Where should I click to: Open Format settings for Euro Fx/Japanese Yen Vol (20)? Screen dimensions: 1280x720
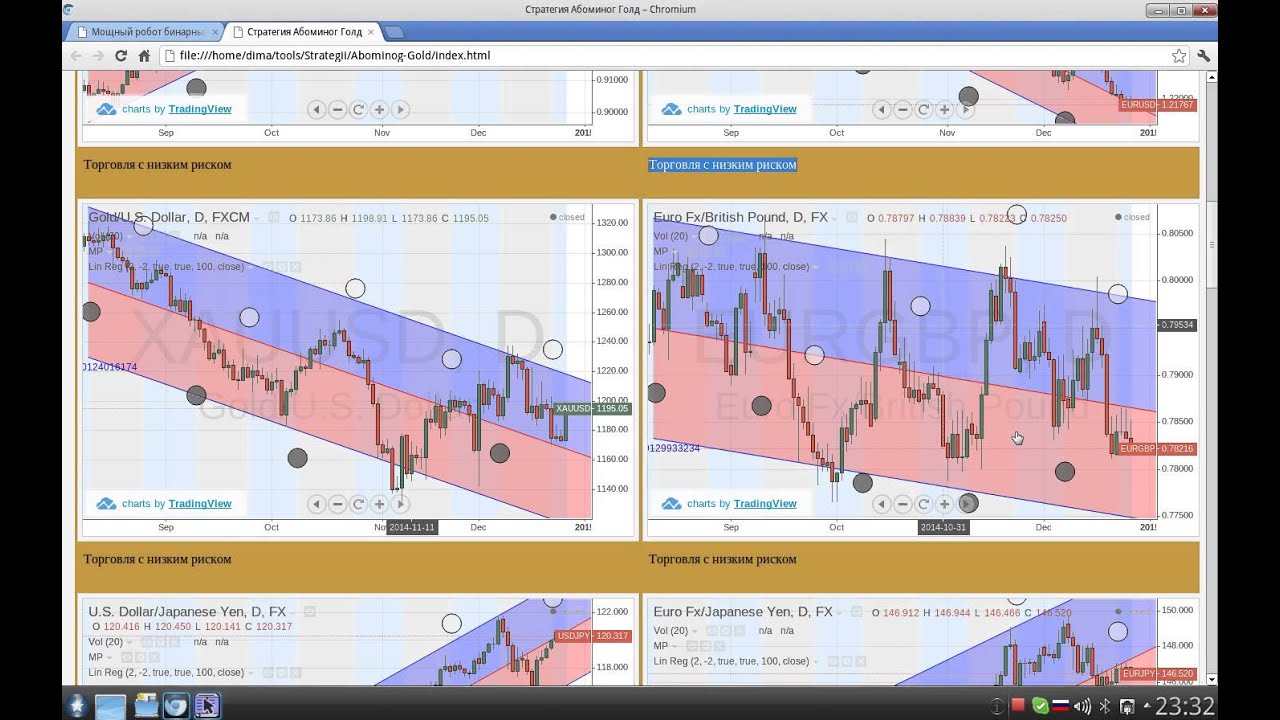click(x=726, y=631)
